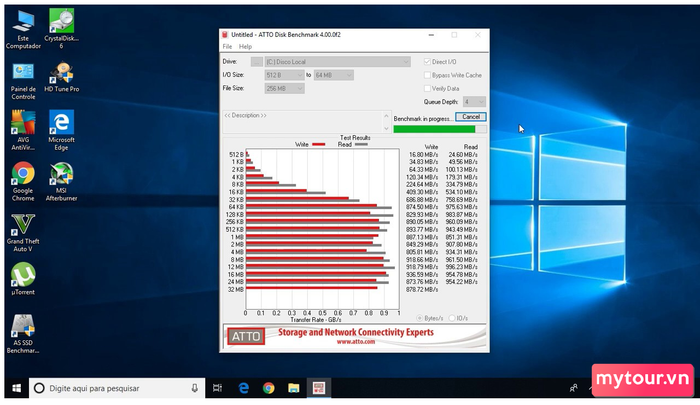Open Edge from the taskbar

tap(243, 388)
